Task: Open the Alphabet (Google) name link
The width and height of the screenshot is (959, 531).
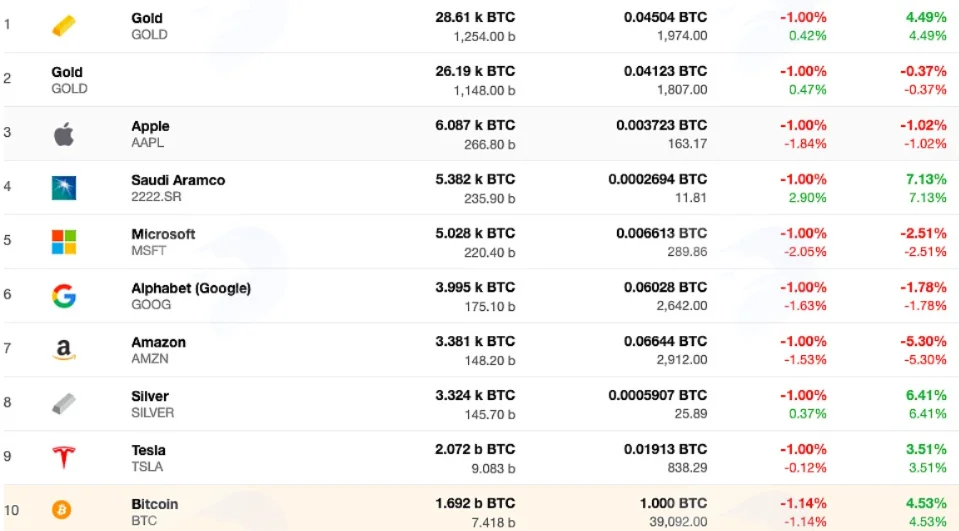Action: point(191,288)
